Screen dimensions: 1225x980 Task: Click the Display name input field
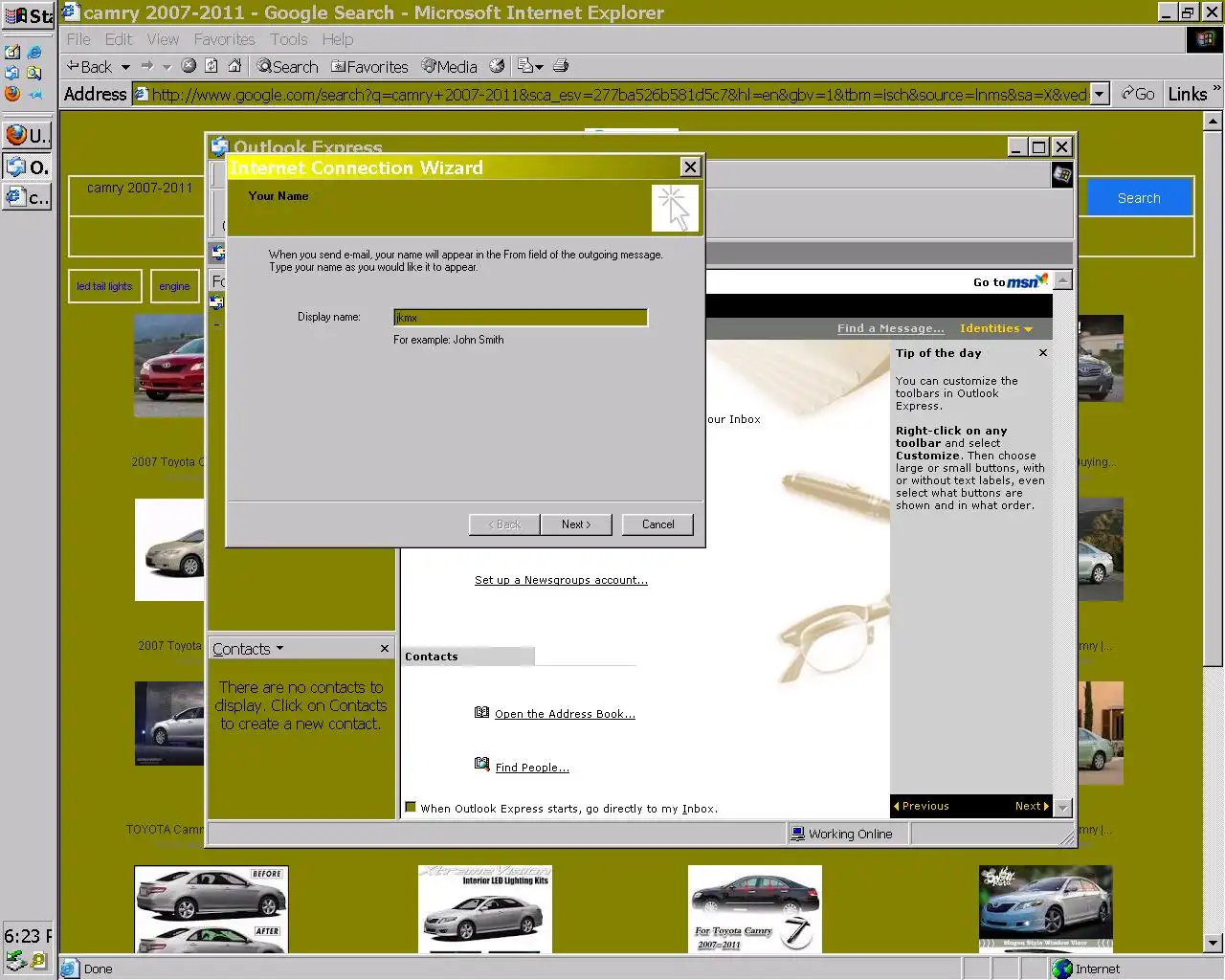[521, 317]
